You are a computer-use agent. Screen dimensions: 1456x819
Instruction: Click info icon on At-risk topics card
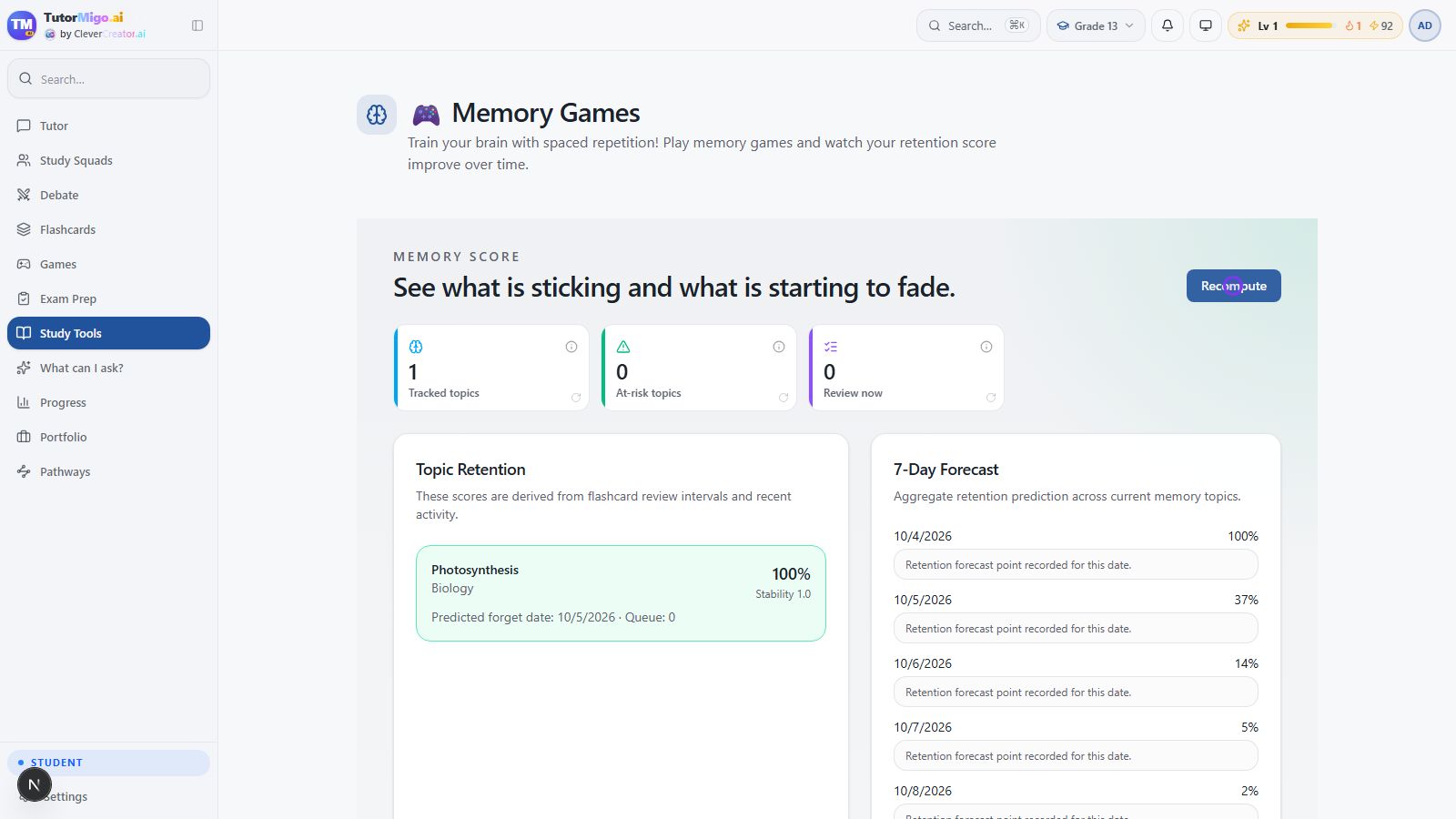[x=779, y=347]
